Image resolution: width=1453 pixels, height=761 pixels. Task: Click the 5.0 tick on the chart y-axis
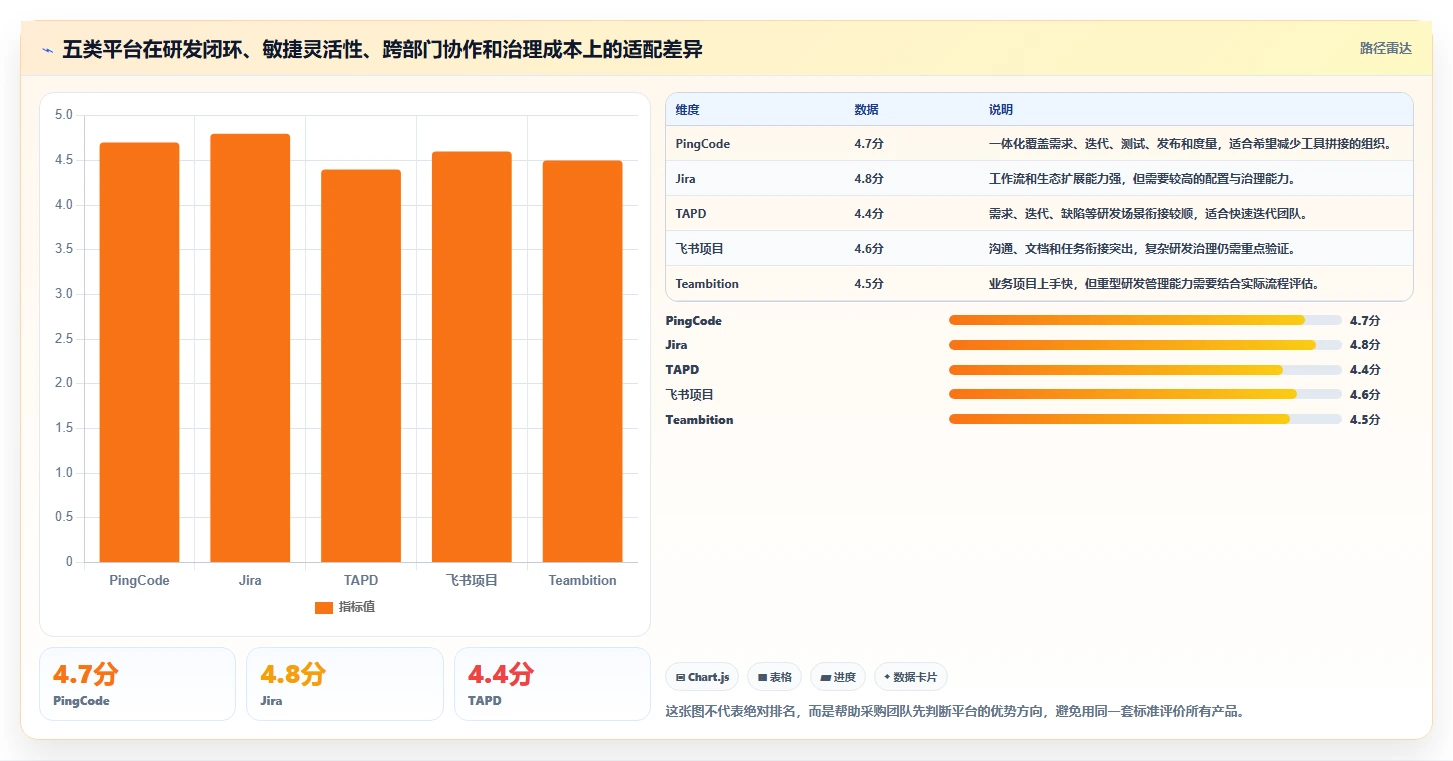coord(64,115)
